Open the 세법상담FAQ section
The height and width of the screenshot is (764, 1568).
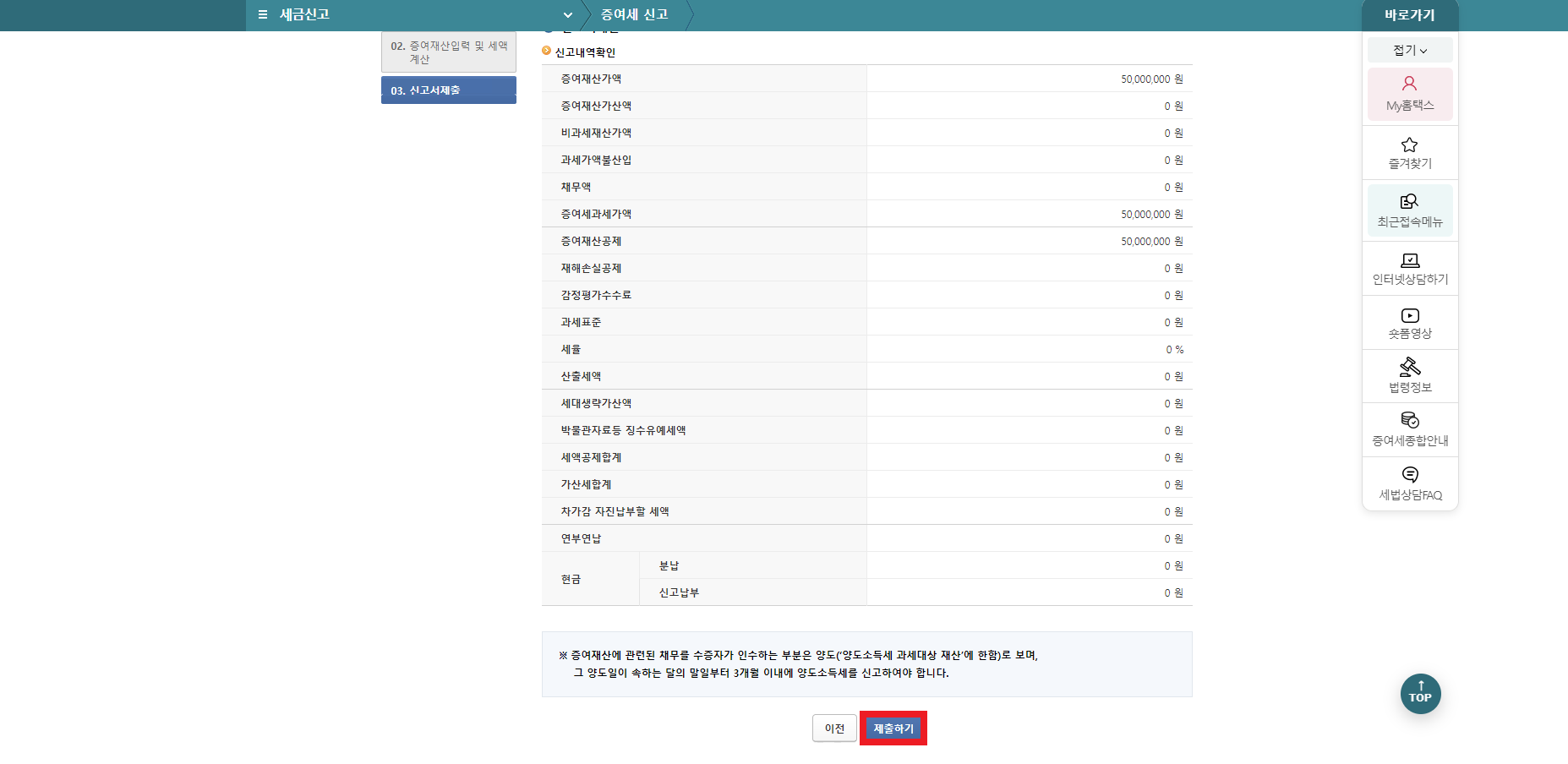click(x=1408, y=483)
